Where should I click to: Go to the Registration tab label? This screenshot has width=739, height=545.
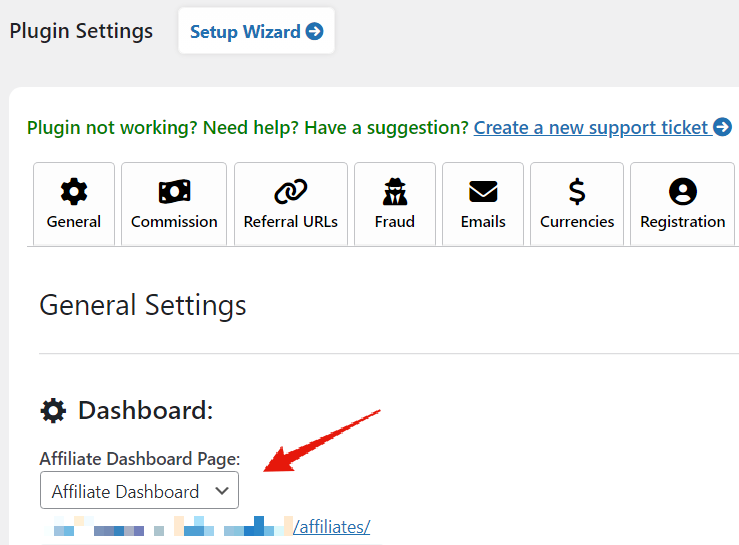pyautogui.click(x=683, y=222)
